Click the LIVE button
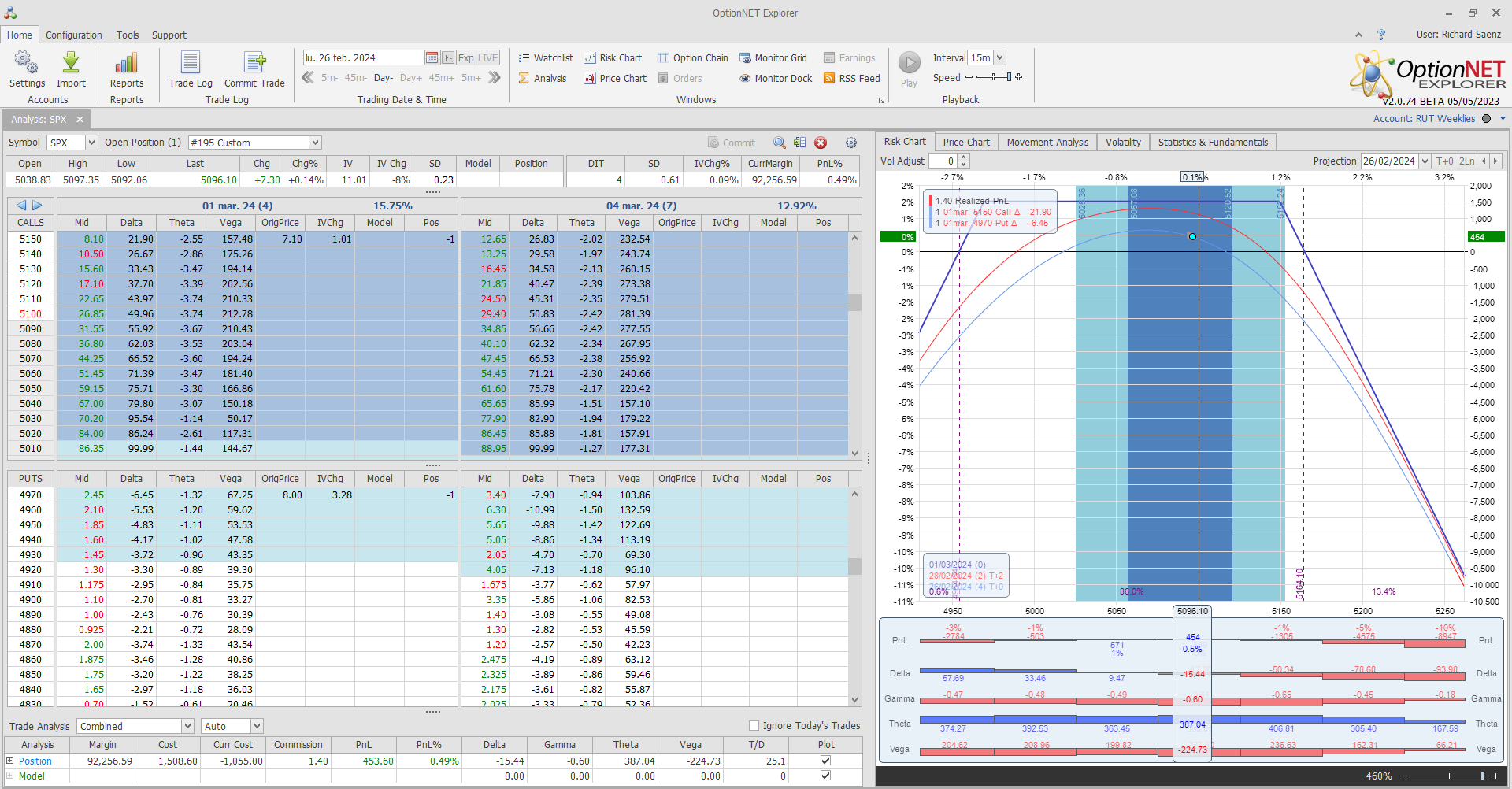 coord(488,58)
